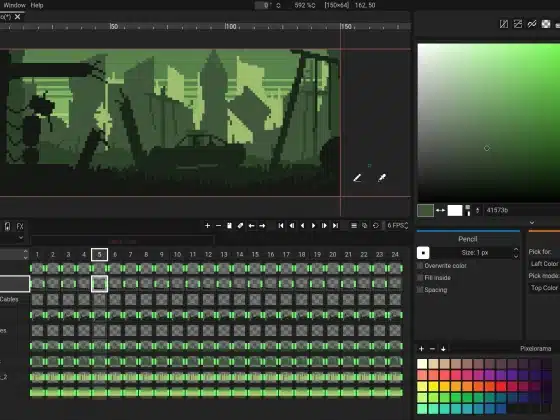
Task: Open the Window menu
Action: coord(14,5)
